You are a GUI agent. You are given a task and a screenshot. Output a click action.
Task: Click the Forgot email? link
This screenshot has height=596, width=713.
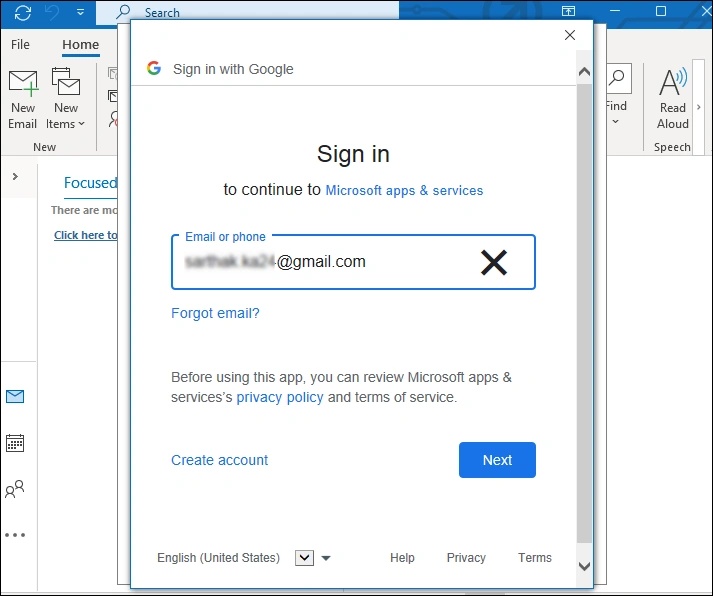coord(215,313)
